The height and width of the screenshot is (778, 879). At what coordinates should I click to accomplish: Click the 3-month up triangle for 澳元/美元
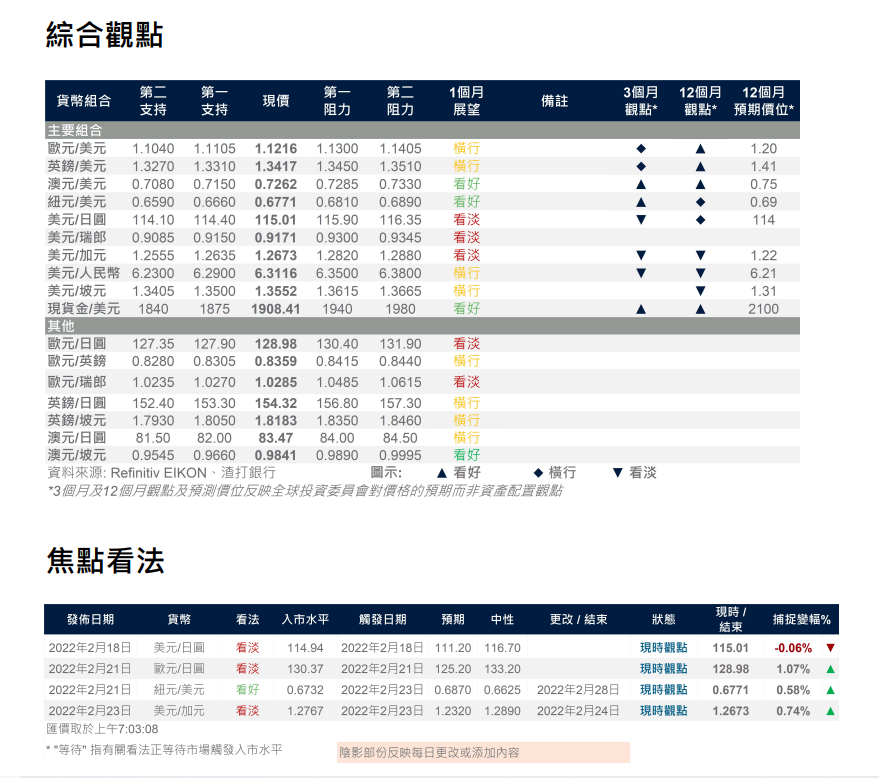(x=641, y=184)
